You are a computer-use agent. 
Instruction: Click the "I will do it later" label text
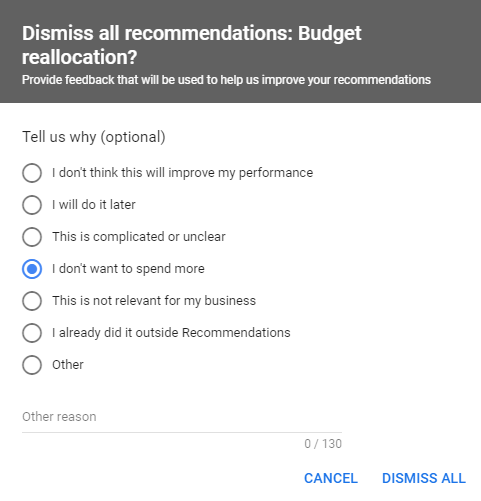[x=94, y=205]
